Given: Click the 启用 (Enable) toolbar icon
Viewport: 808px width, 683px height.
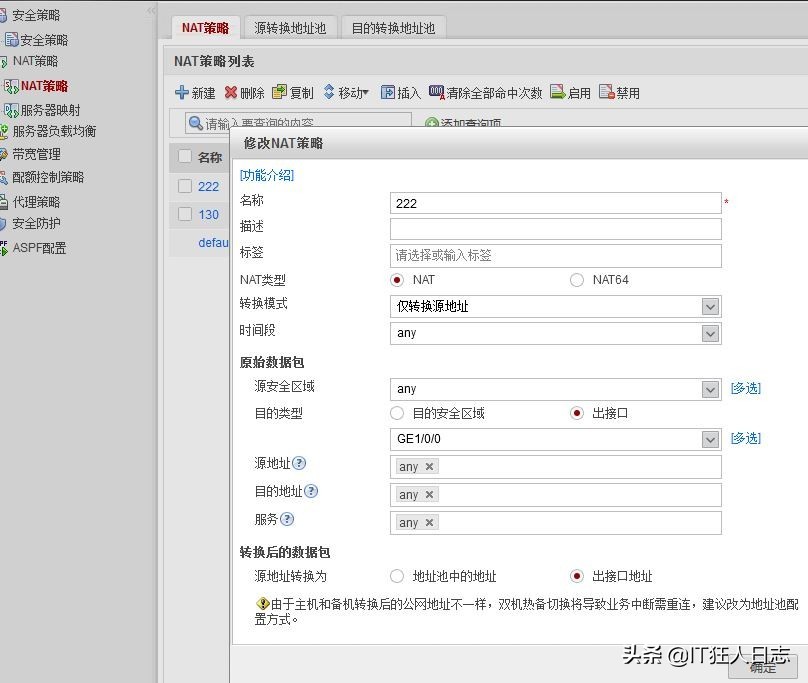Looking at the screenshot, I should point(557,93).
